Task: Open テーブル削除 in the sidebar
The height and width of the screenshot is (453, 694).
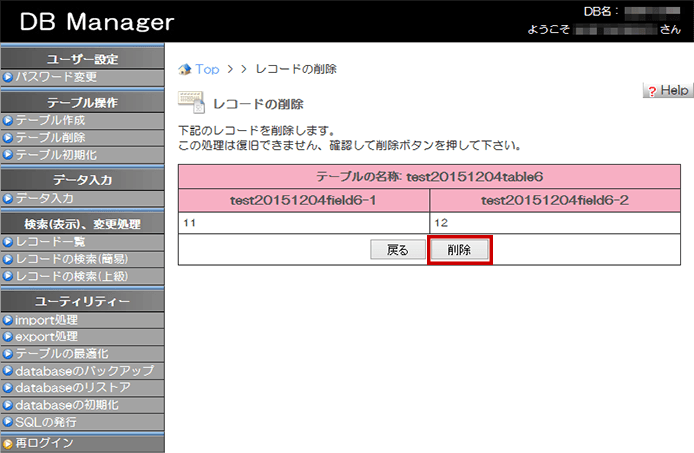Action: (50, 137)
